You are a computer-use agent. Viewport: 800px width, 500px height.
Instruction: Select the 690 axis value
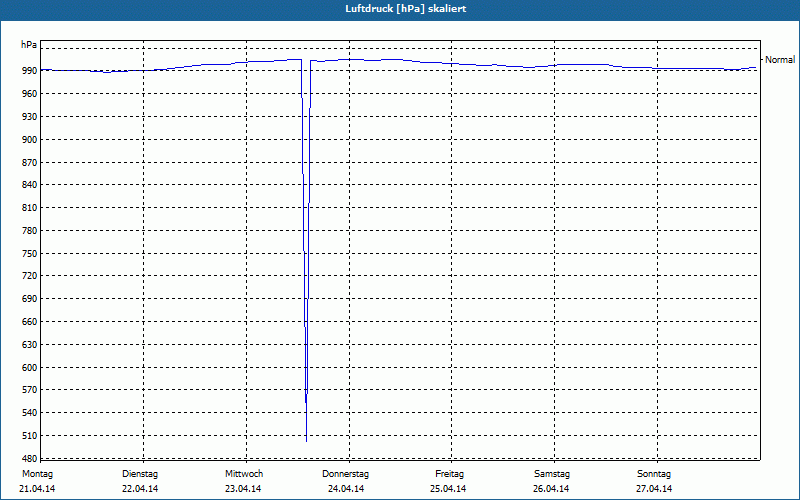(29, 299)
